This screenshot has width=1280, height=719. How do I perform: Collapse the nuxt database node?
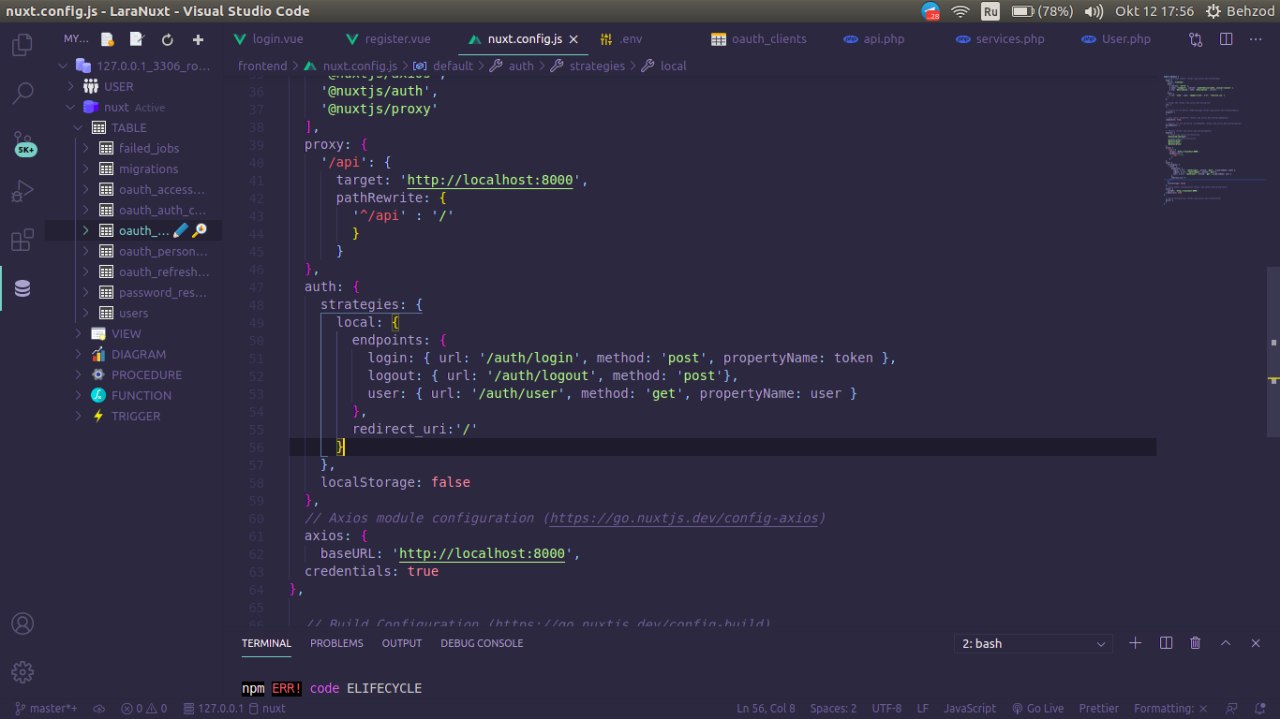tap(70, 107)
